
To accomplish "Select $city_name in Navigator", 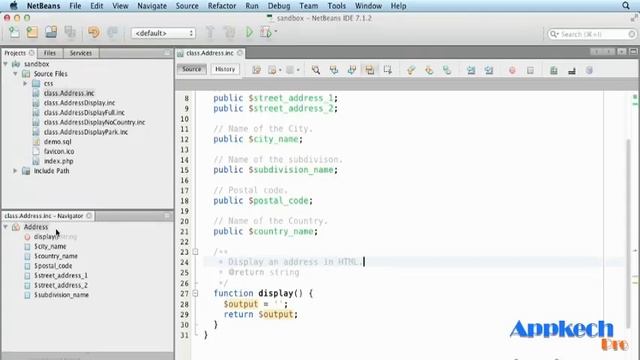I will coord(50,247).
